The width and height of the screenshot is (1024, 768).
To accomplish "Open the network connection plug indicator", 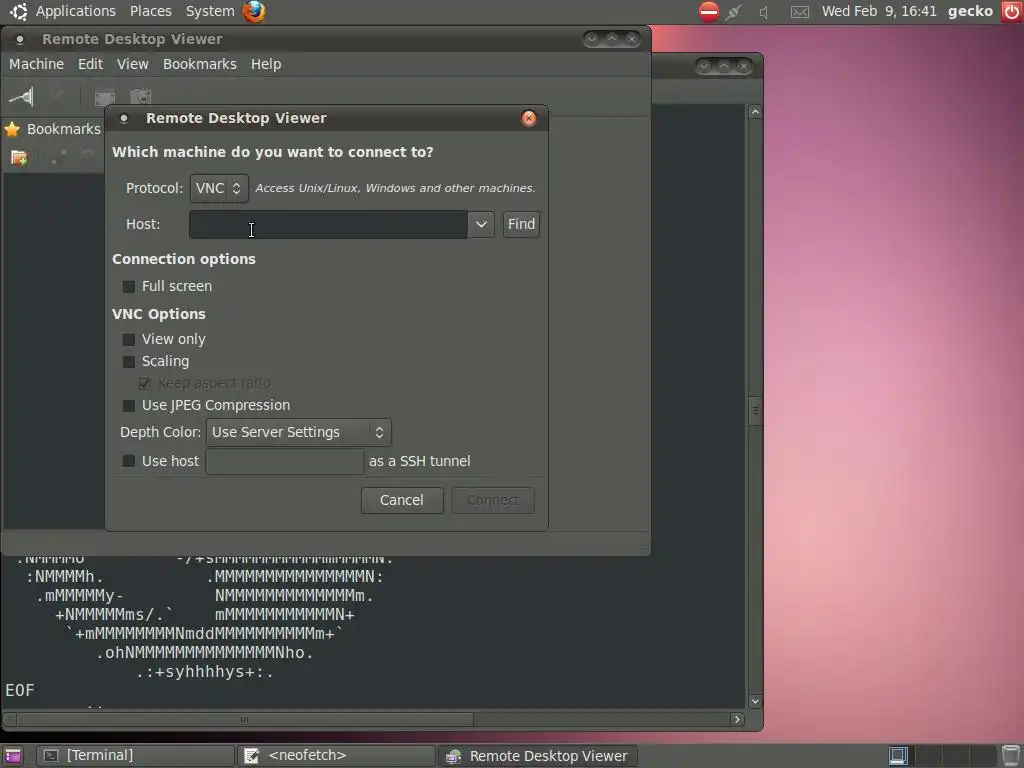I will [734, 12].
